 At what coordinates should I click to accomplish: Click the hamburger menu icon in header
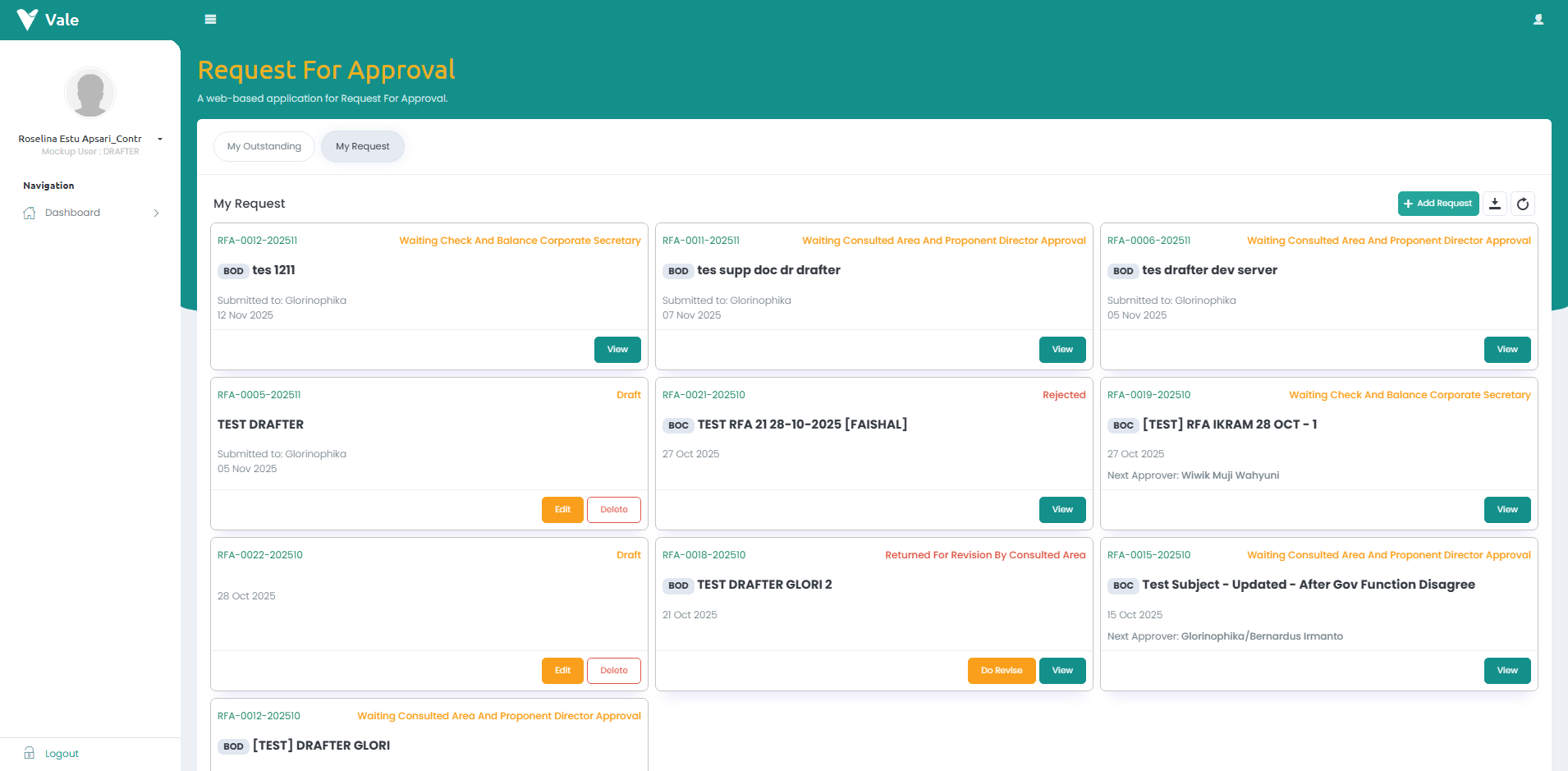click(x=210, y=20)
